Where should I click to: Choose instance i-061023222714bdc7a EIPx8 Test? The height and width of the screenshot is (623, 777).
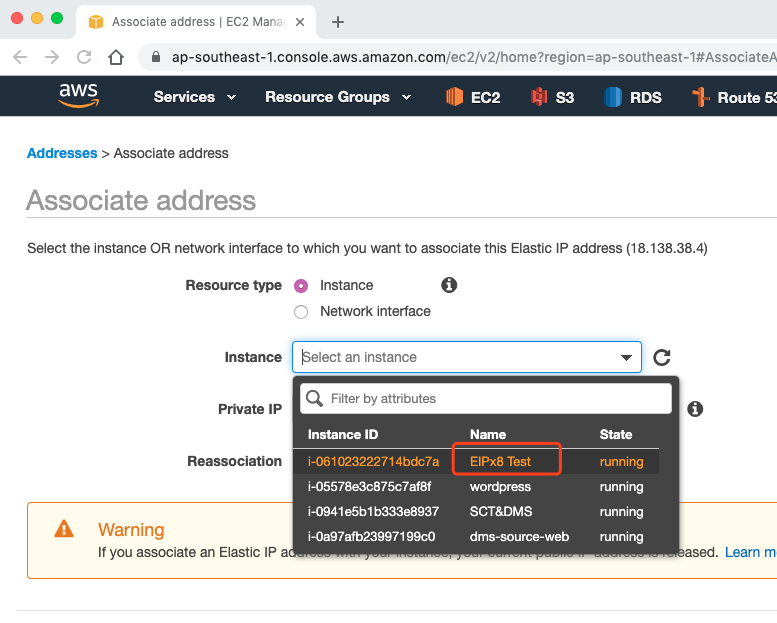tap(476, 461)
